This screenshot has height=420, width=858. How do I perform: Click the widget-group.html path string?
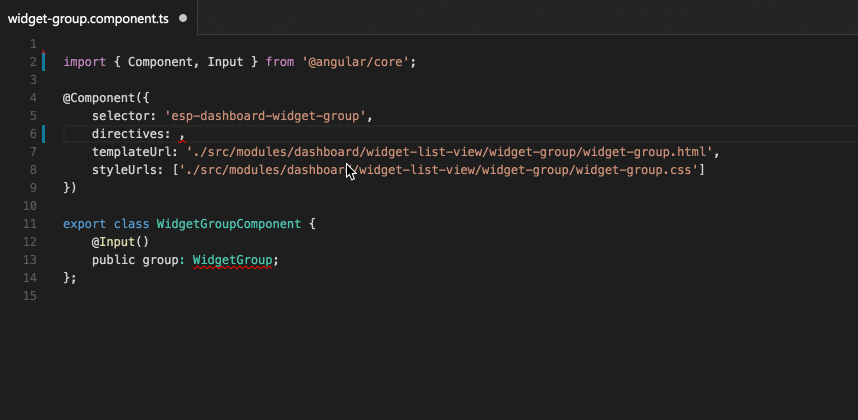(449, 152)
